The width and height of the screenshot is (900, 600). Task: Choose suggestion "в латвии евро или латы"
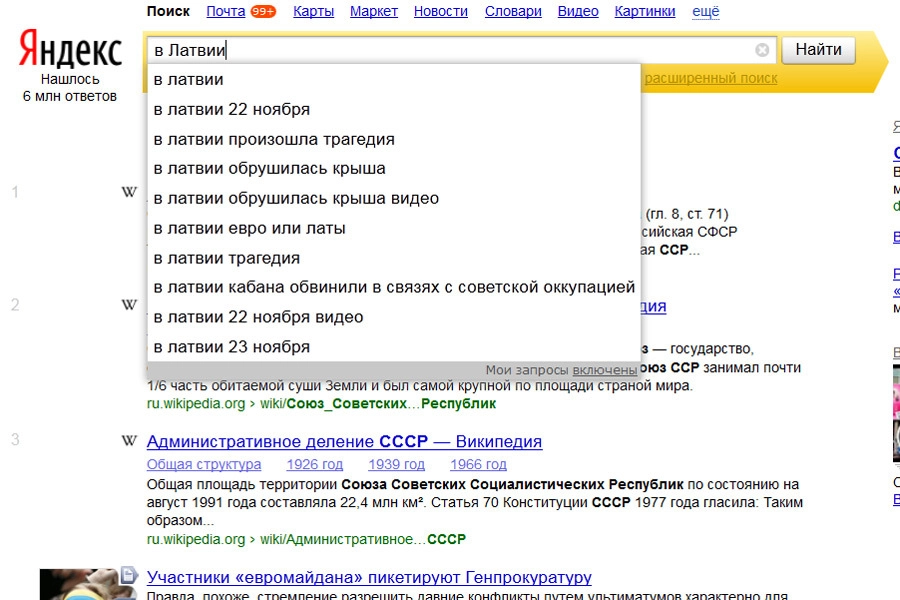249,228
